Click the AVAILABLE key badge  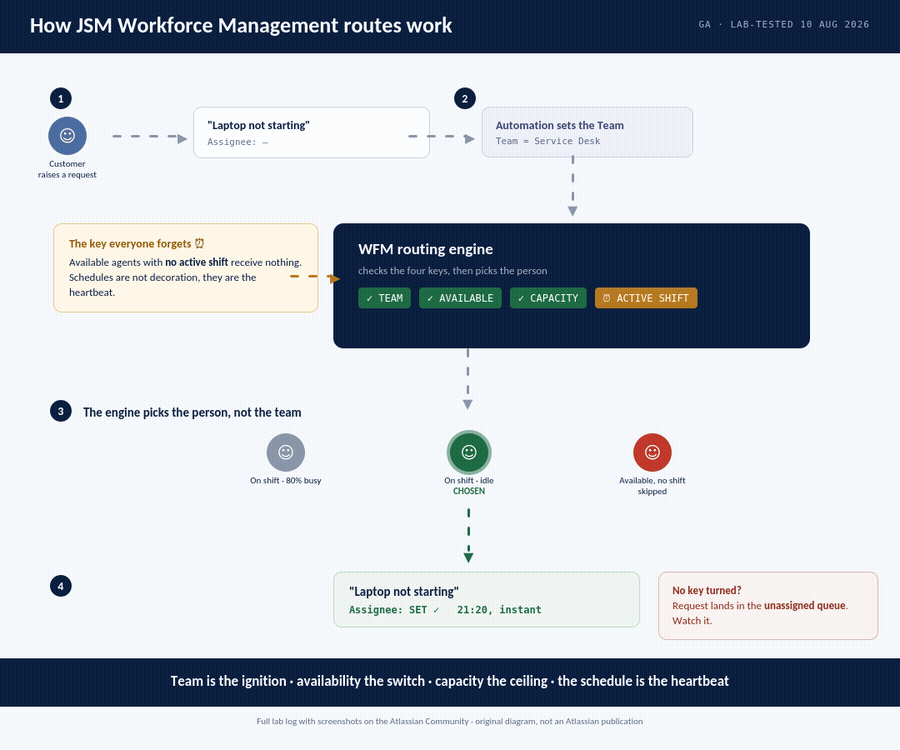click(460, 298)
